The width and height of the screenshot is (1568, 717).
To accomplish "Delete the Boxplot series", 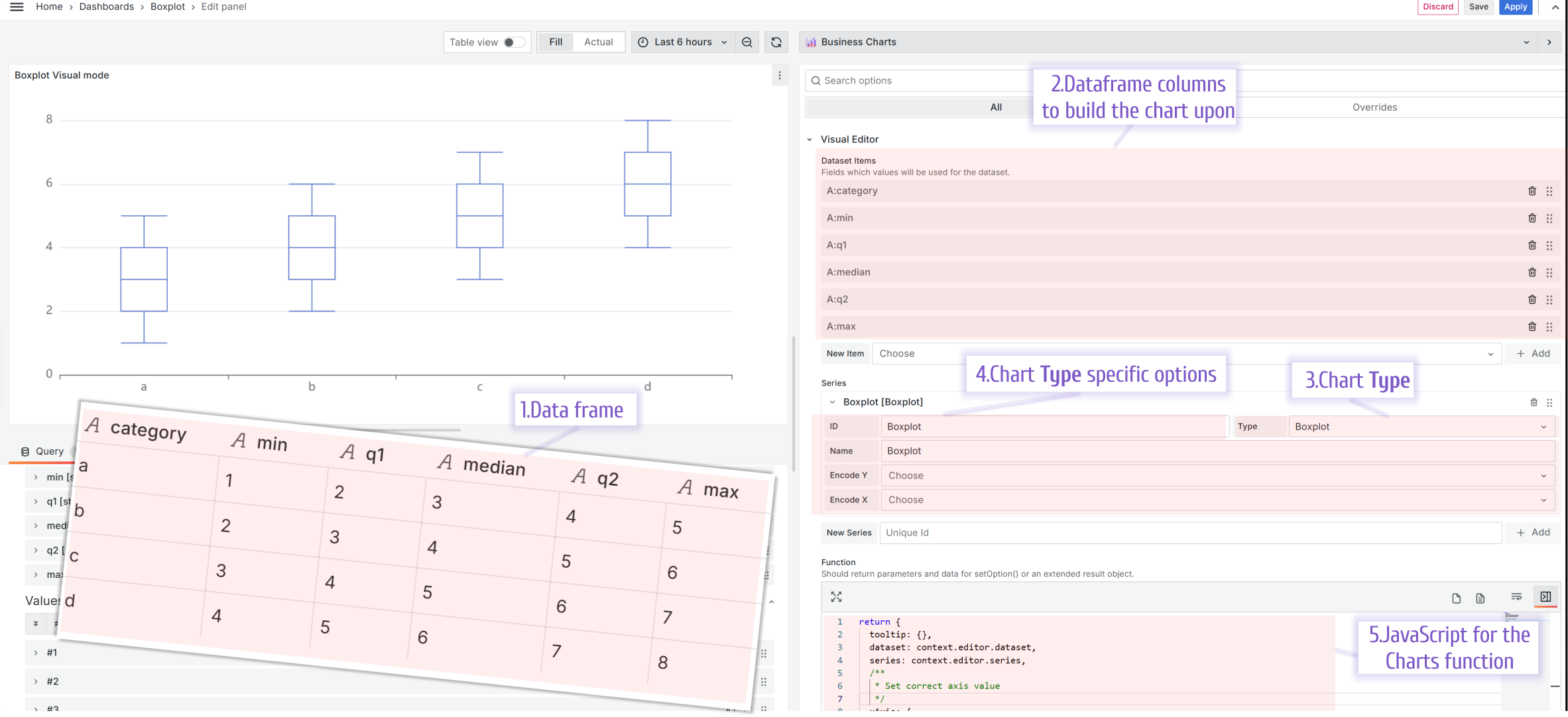I will coord(1534,402).
